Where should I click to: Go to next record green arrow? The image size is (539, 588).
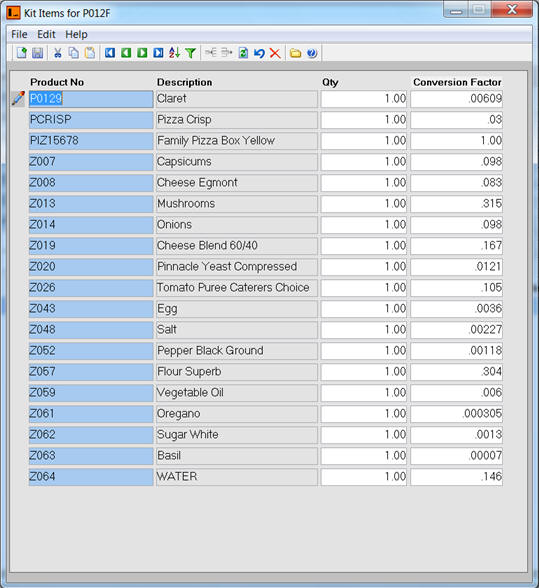(142, 53)
